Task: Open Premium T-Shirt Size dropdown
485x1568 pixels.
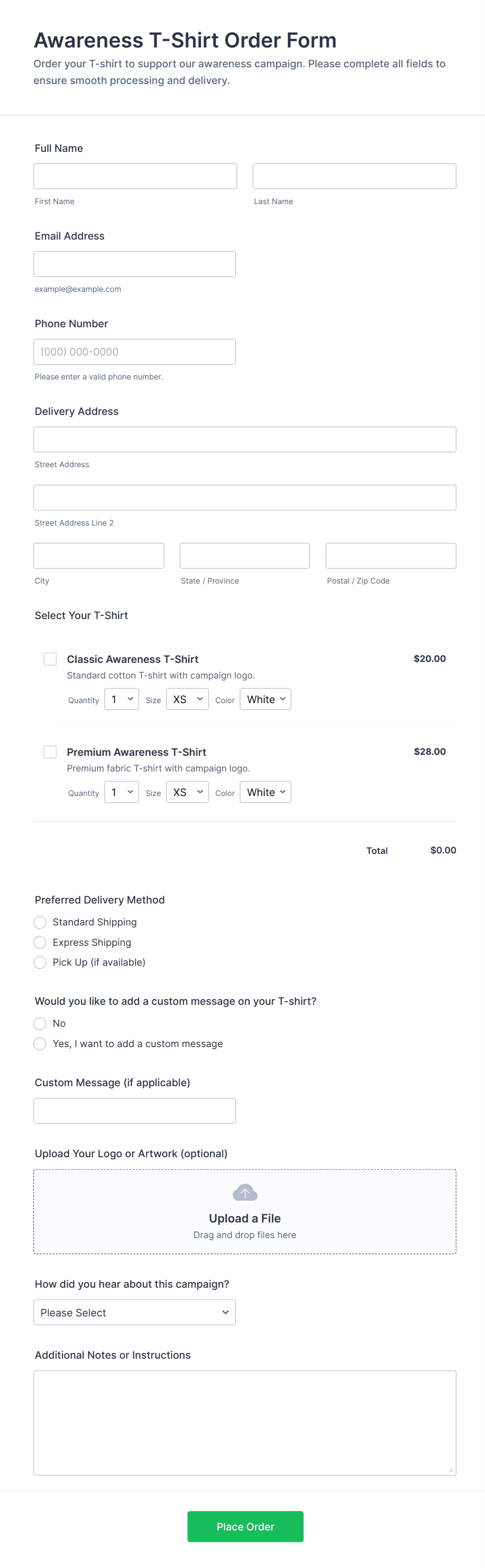Action: click(187, 792)
